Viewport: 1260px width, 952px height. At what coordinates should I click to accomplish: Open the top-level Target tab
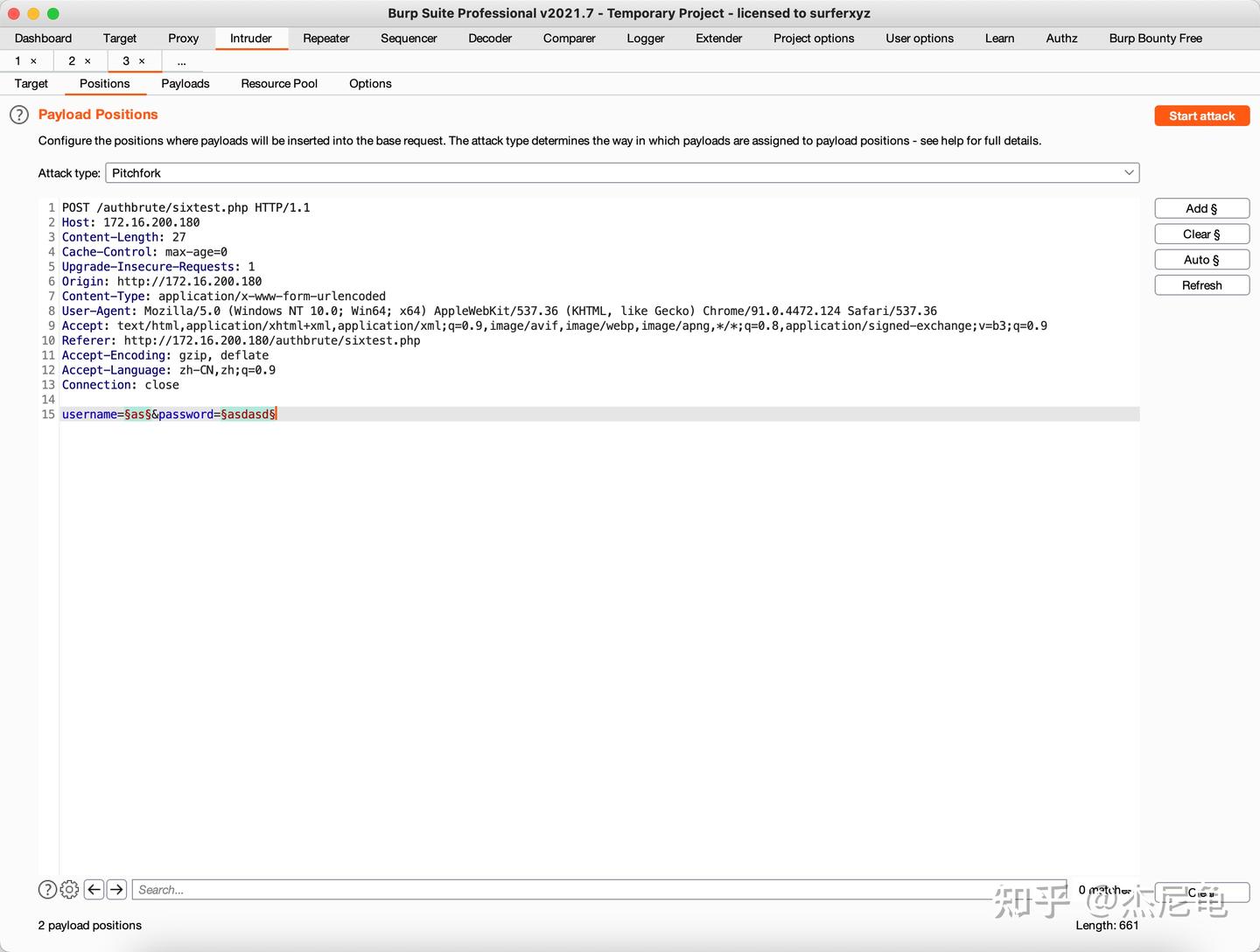click(x=120, y=38)
